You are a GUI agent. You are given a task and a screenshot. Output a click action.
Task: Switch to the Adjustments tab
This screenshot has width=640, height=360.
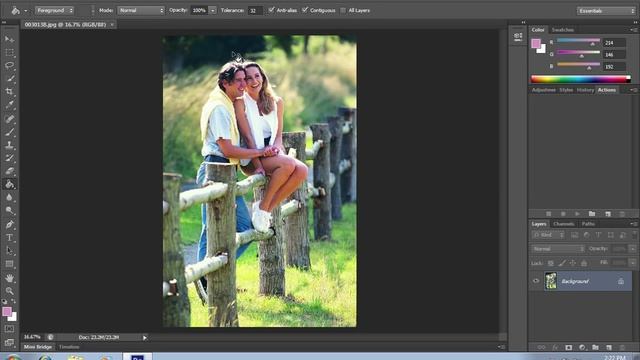pyautogui.click(x=543, y=90)
